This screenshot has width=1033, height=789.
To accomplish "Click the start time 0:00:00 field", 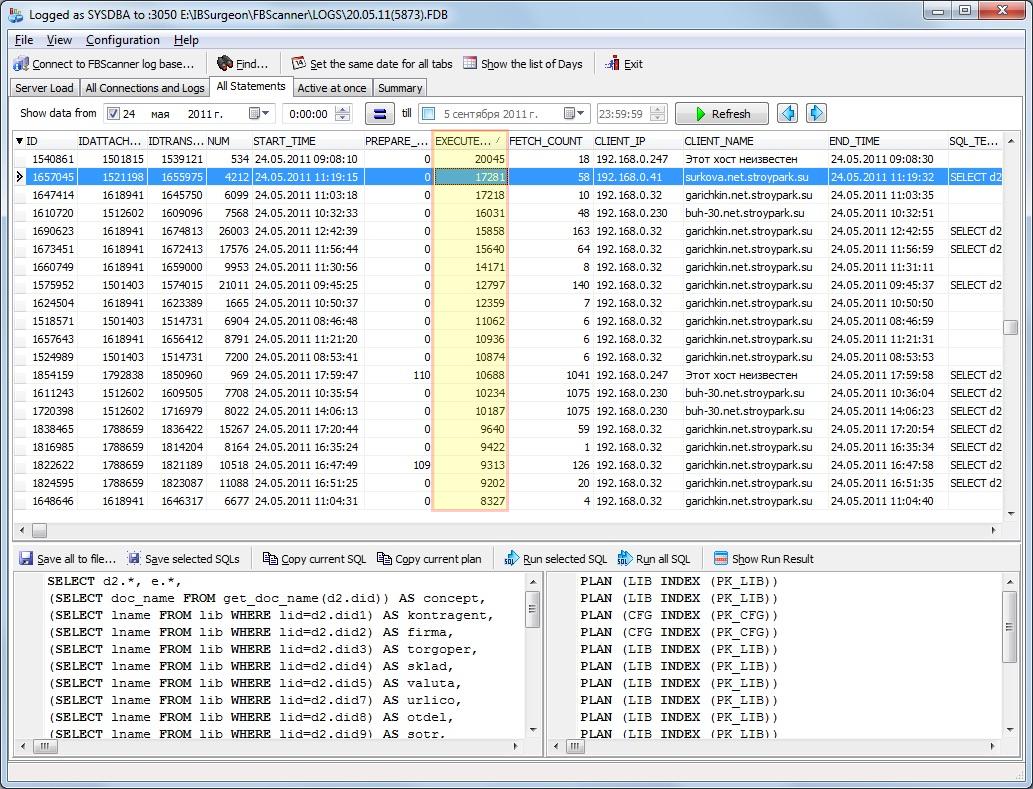I will (309, 113).
